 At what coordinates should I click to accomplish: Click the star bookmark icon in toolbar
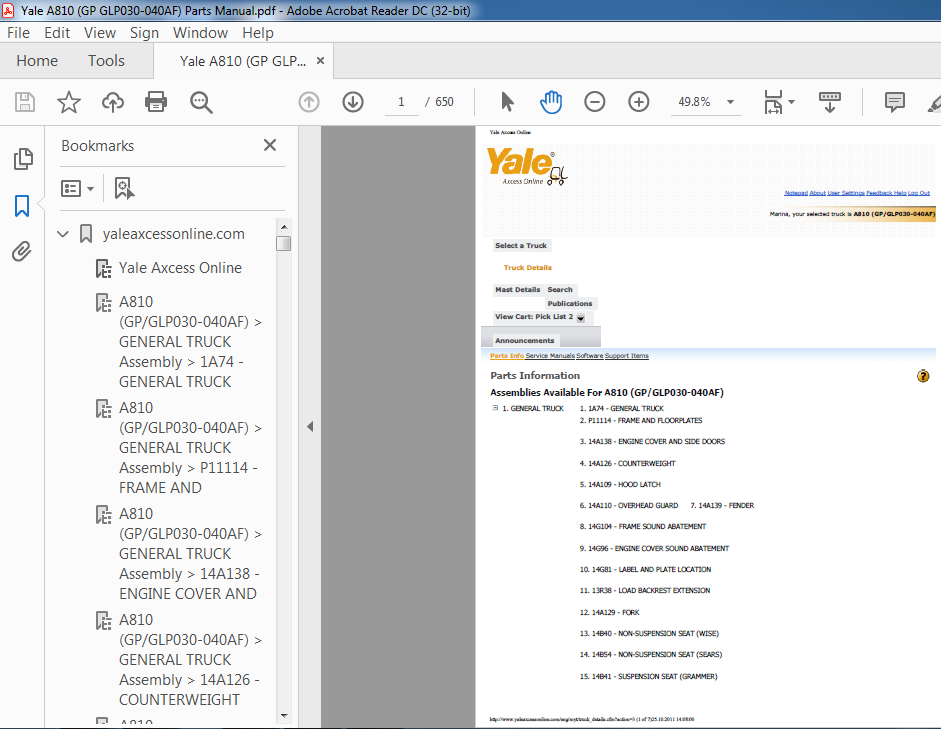69,102
